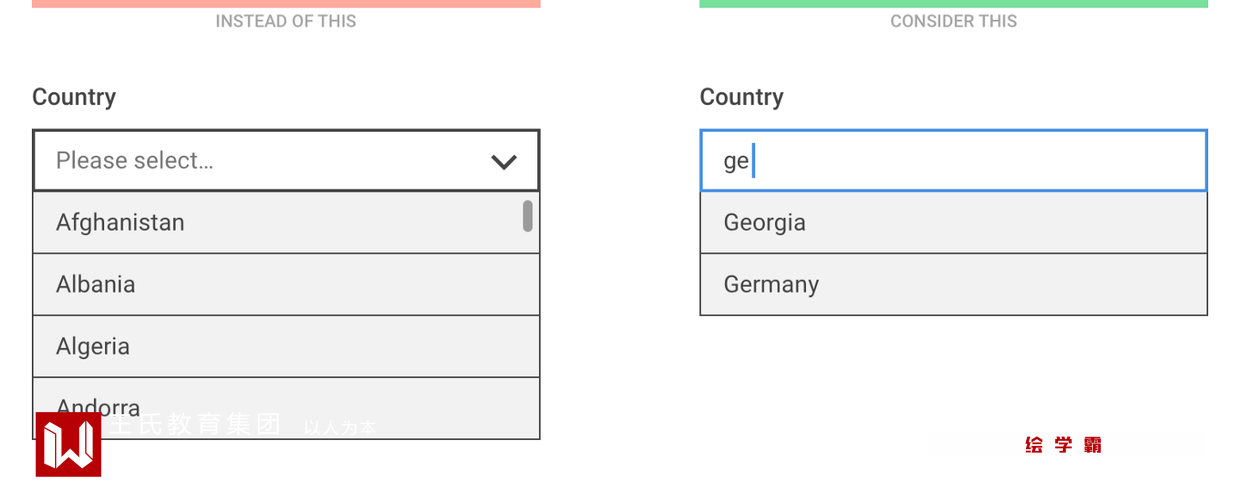Open the 'Please select…' country dropdown
Viewport: 1240px width, 502px height.
(270, 160)
